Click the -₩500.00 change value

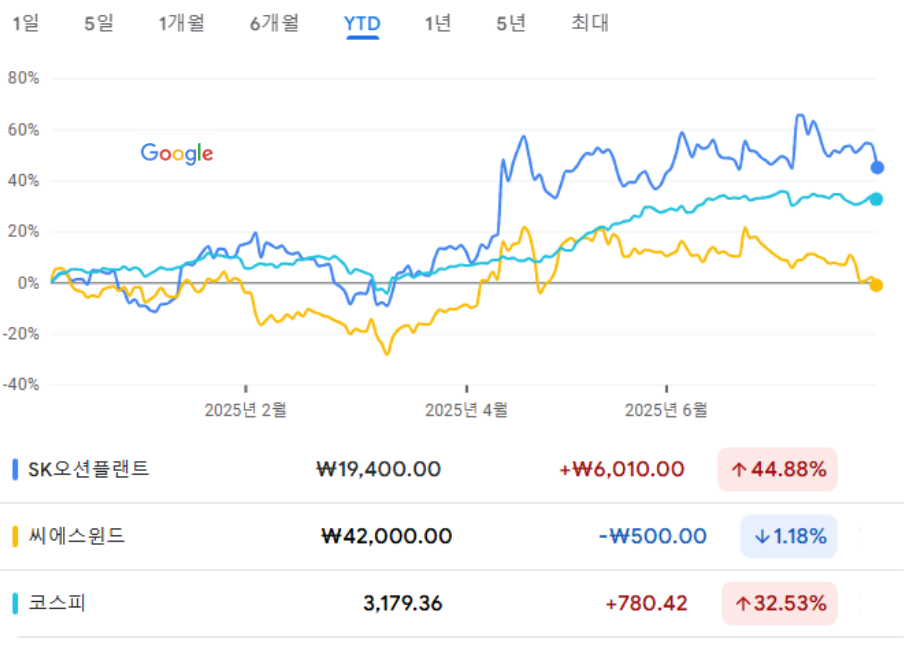pos(653,536)
